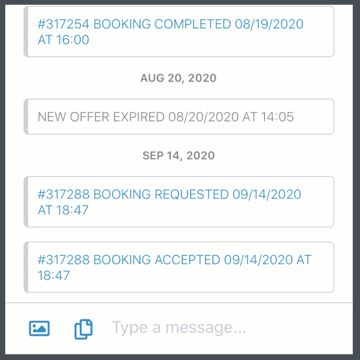Click #317288 in the requested message
The height and width of the screenshot is (360, 360).
(x=63, y=194)
